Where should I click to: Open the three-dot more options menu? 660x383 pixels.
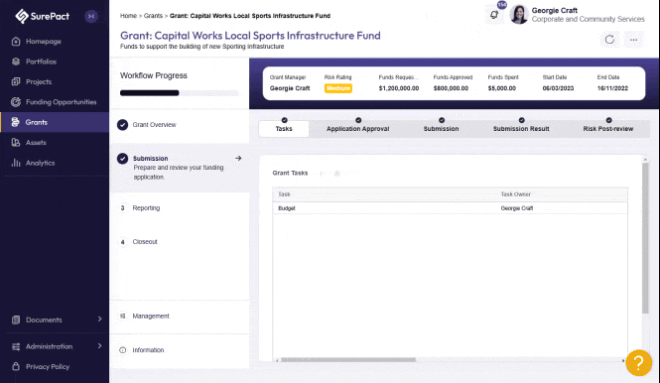coord(633,40)
